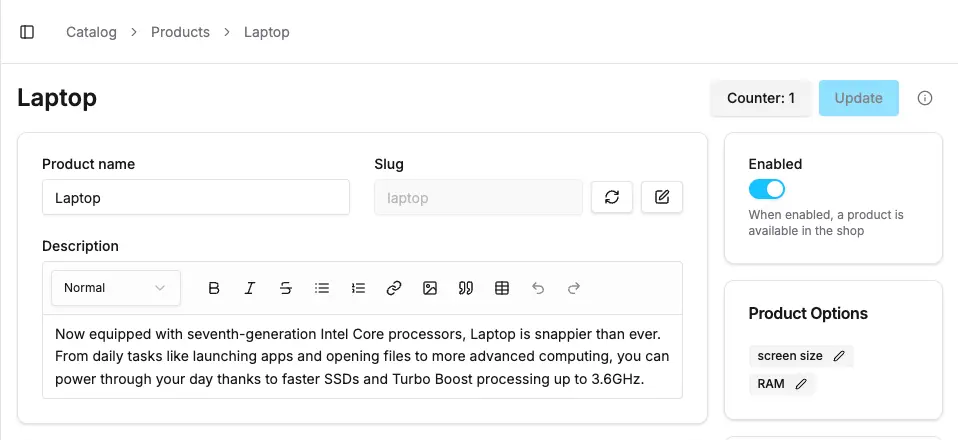The height and width of the screenshot is (440, 958).
Task: Insert a numbered list
Action: pyautogui.click(x=358, y=288)
